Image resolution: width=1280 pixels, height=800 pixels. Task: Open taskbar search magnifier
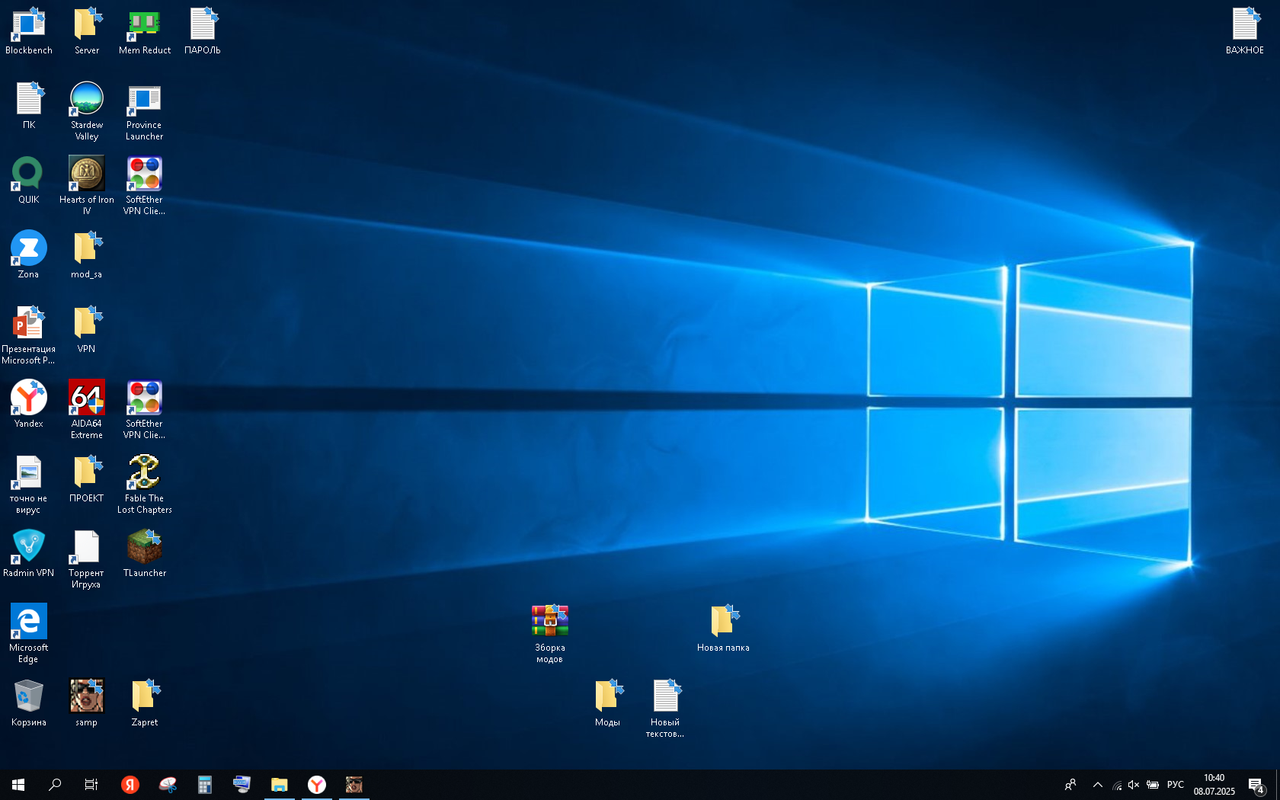[55, 785]
